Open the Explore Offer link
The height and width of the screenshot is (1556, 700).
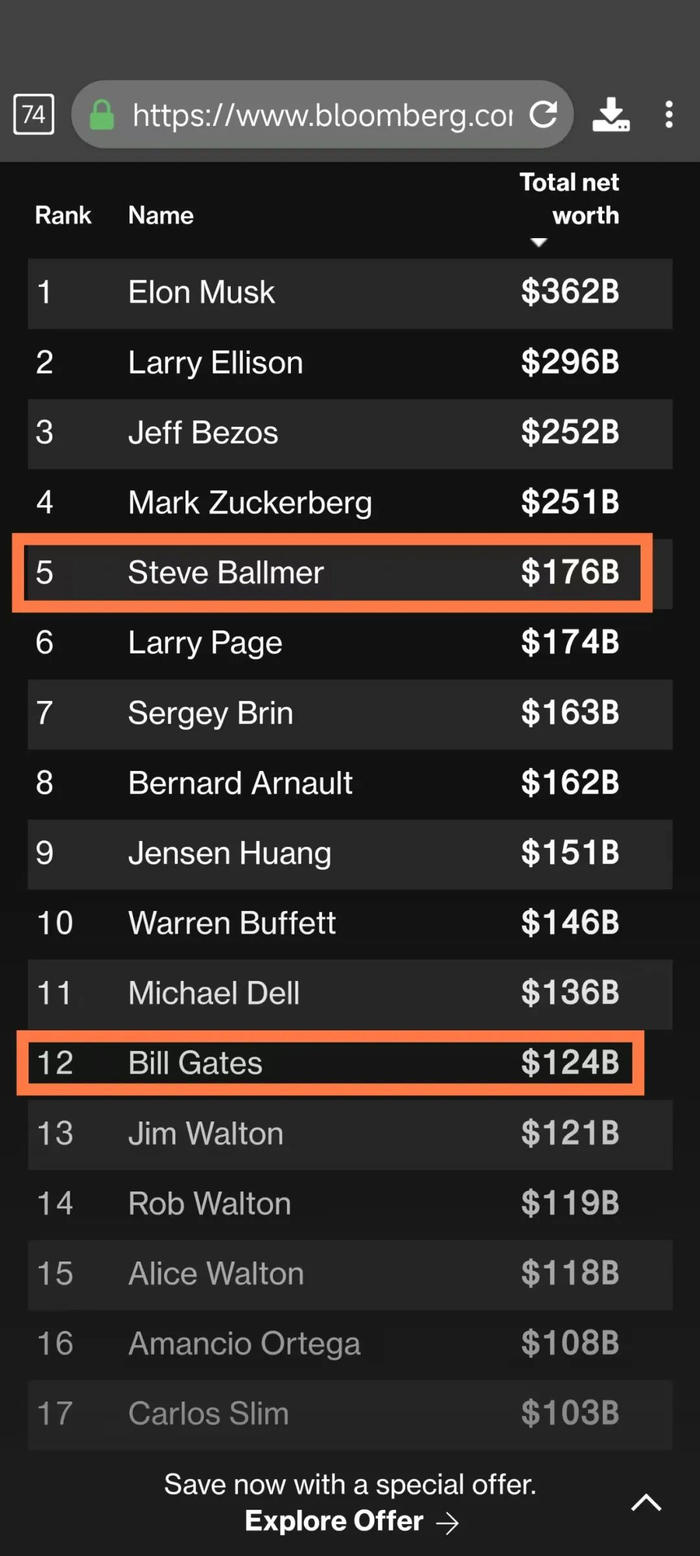tap(335, 1522)
